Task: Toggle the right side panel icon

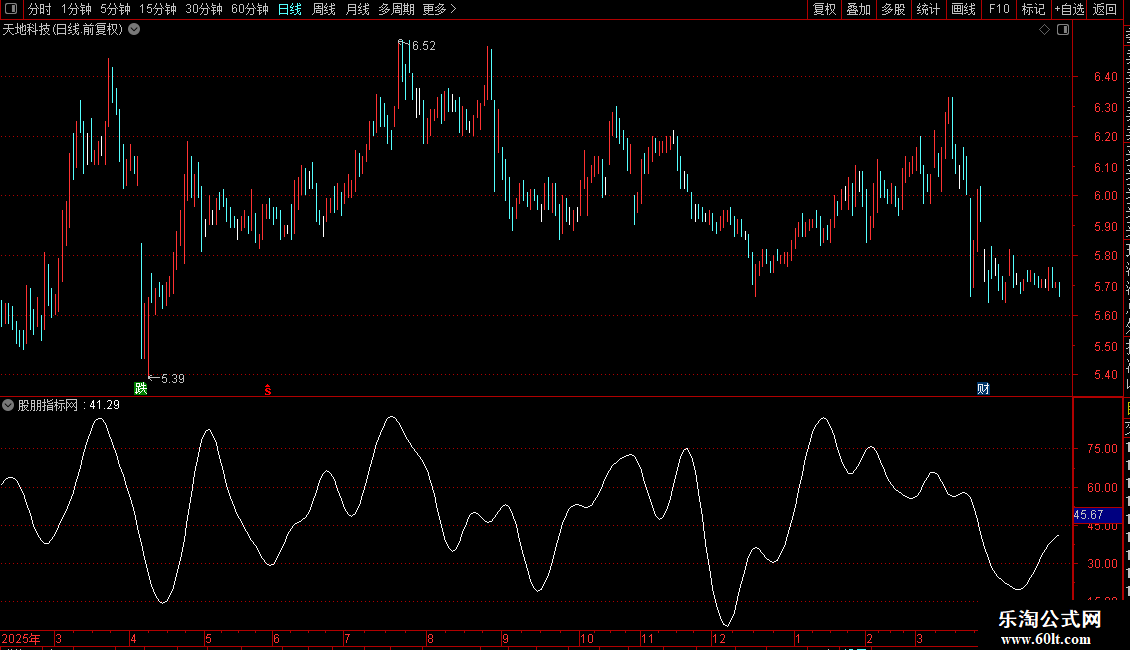Action: [1063, 30]
